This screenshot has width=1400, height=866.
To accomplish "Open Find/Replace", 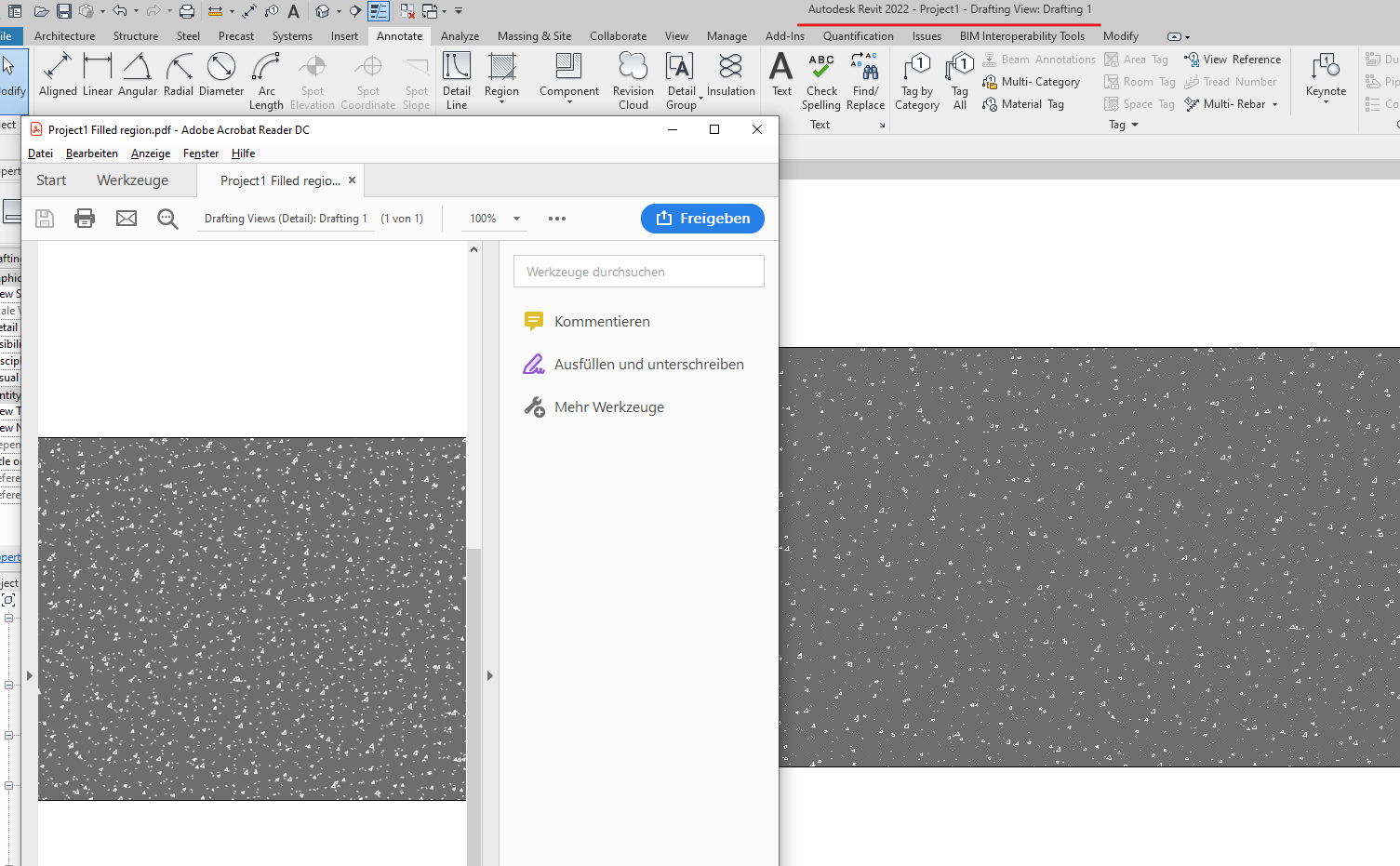I will point(865,79).
